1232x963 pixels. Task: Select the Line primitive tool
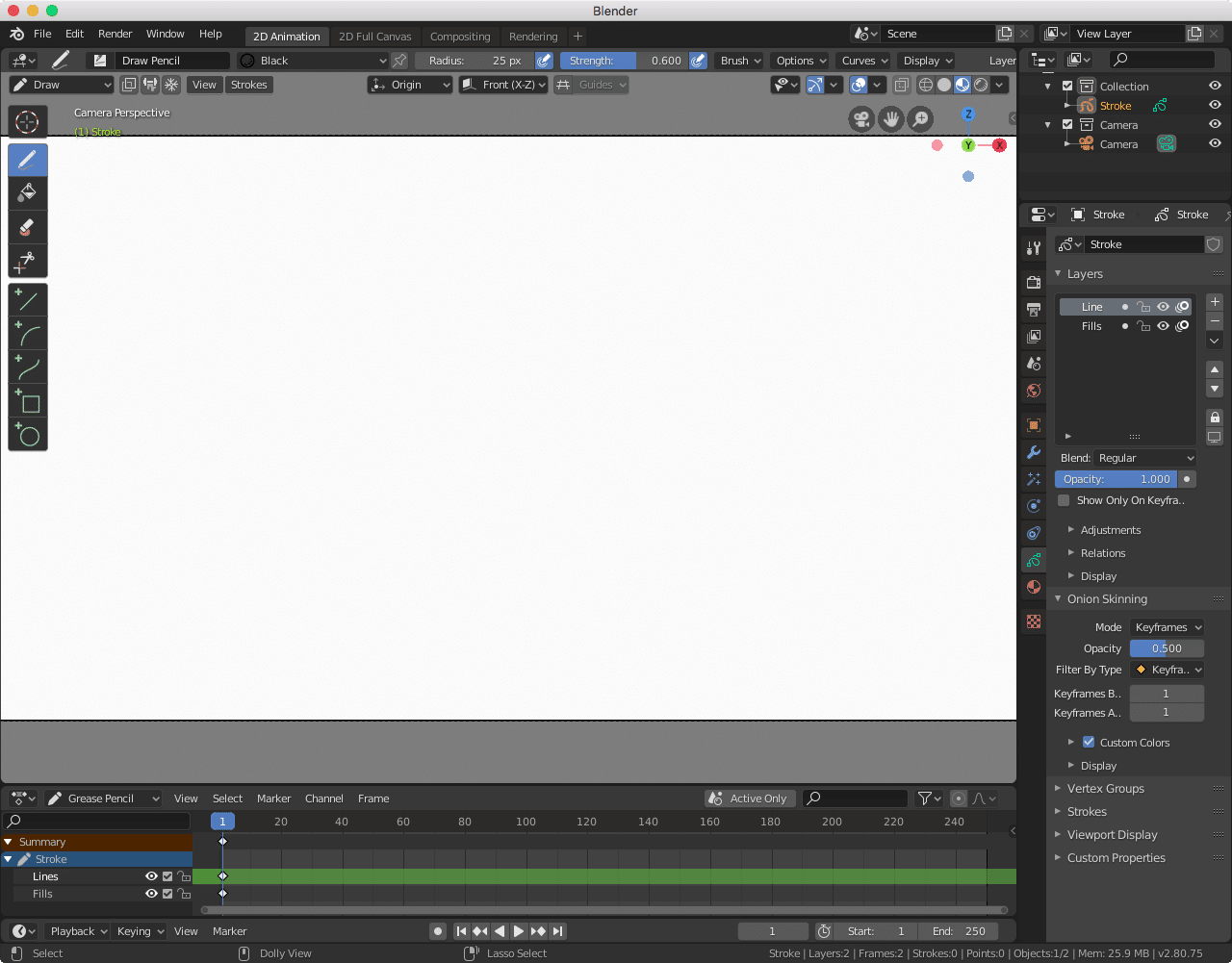(x=27, y=301)
